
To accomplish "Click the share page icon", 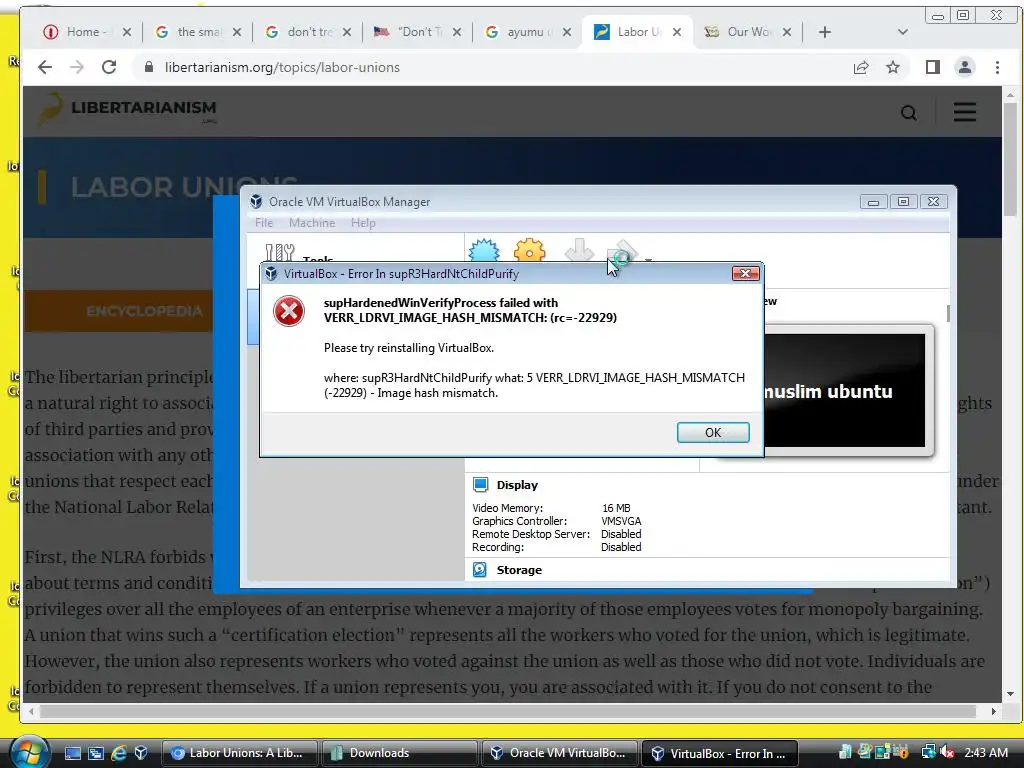I will coord(861,67).
